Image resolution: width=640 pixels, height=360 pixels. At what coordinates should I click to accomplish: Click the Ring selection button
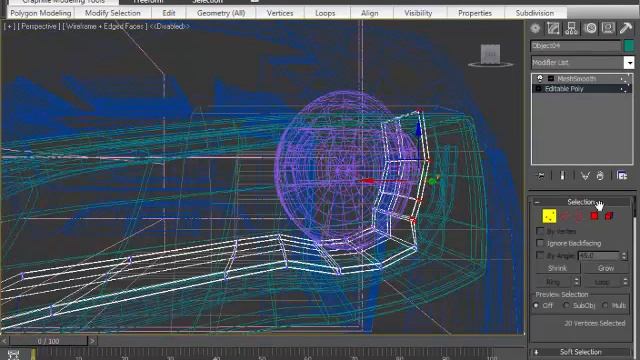click(x=553, y=282)
